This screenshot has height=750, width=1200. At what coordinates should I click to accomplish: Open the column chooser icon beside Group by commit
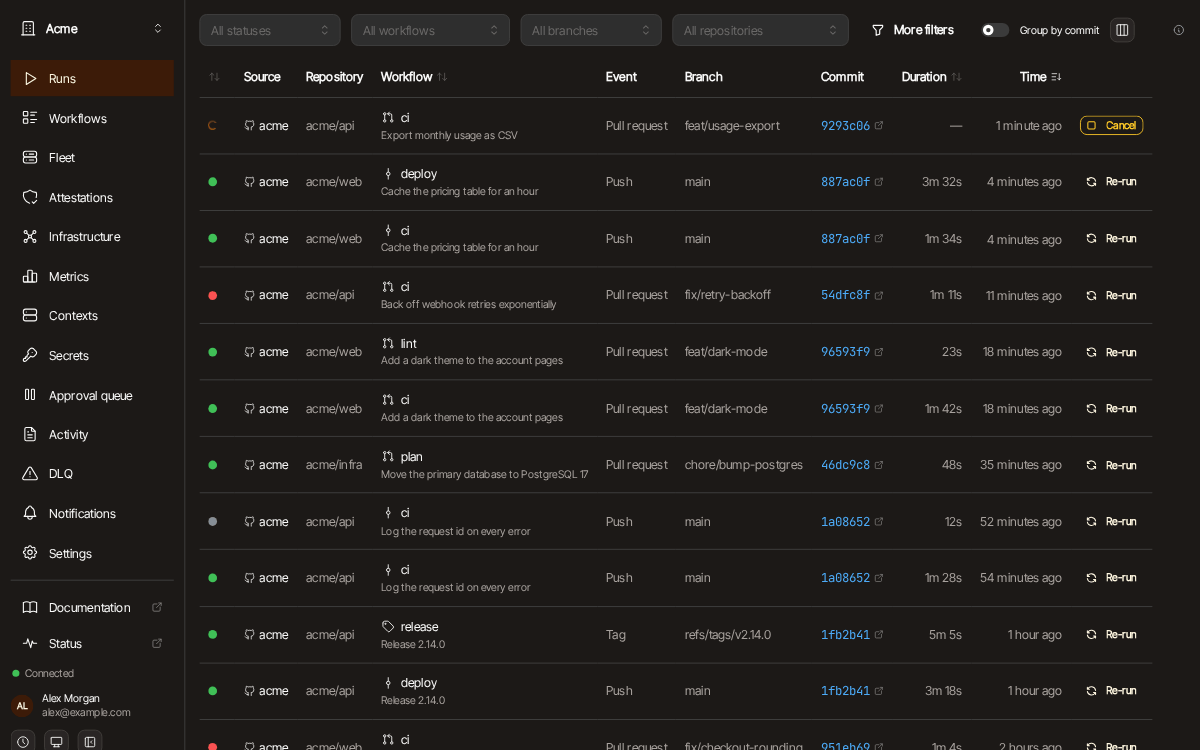(1122, 30)
